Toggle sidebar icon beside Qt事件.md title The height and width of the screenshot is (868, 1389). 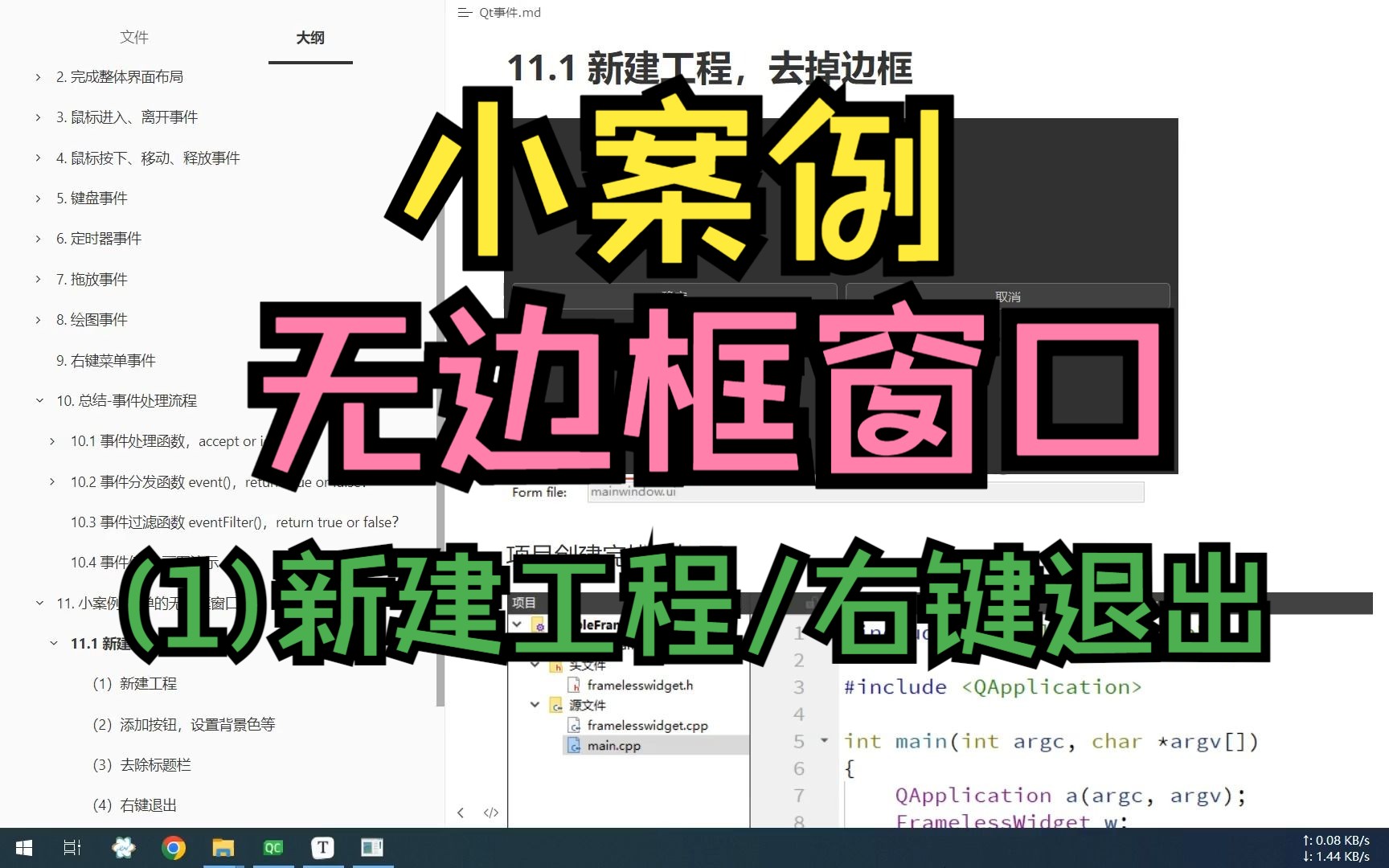click(x=464, y=13)
